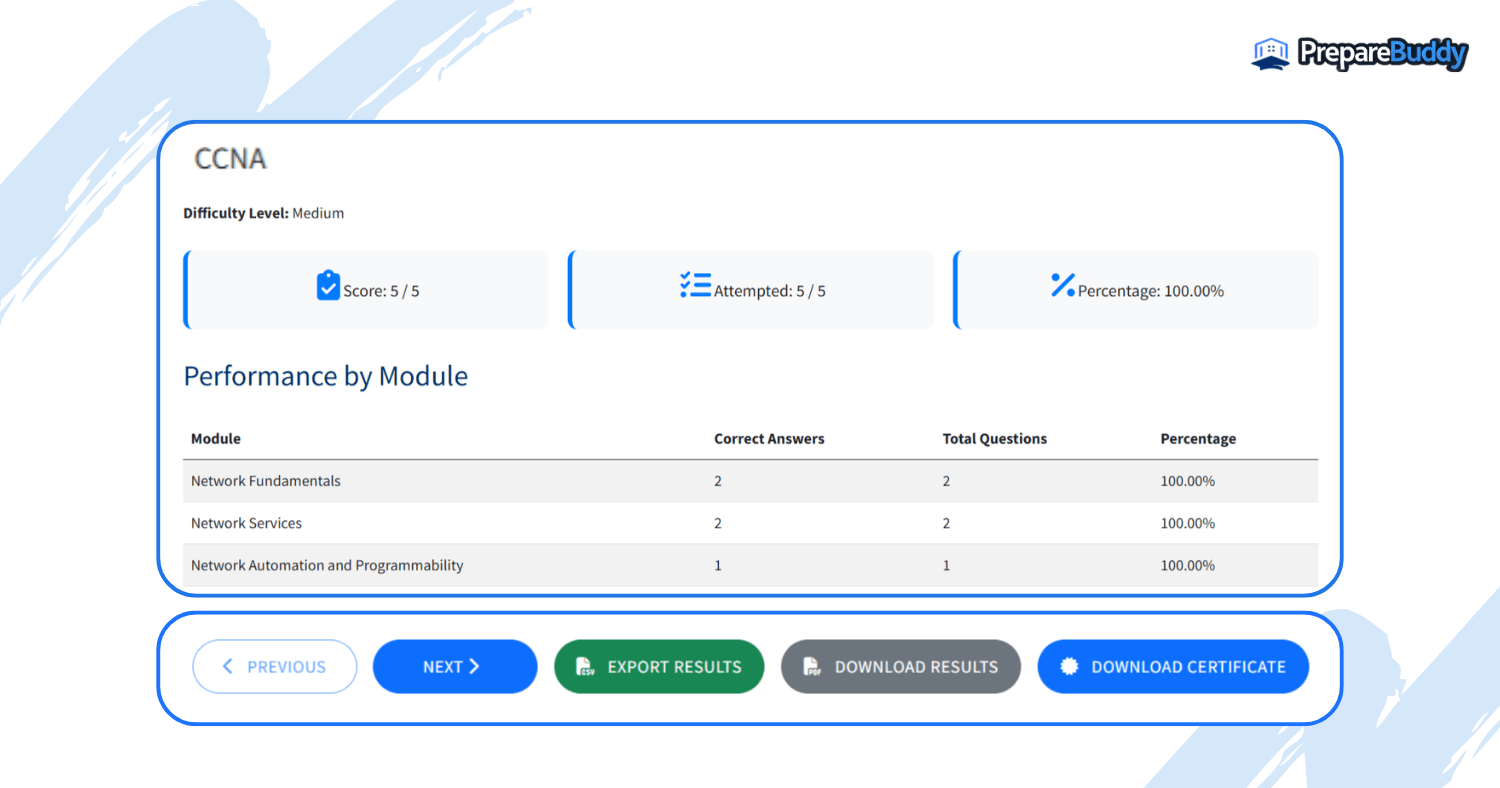Viewport: 1500px width, 788px height.
Task: Click the right chevron inside the Next button
Action: (x=475, y=666)
